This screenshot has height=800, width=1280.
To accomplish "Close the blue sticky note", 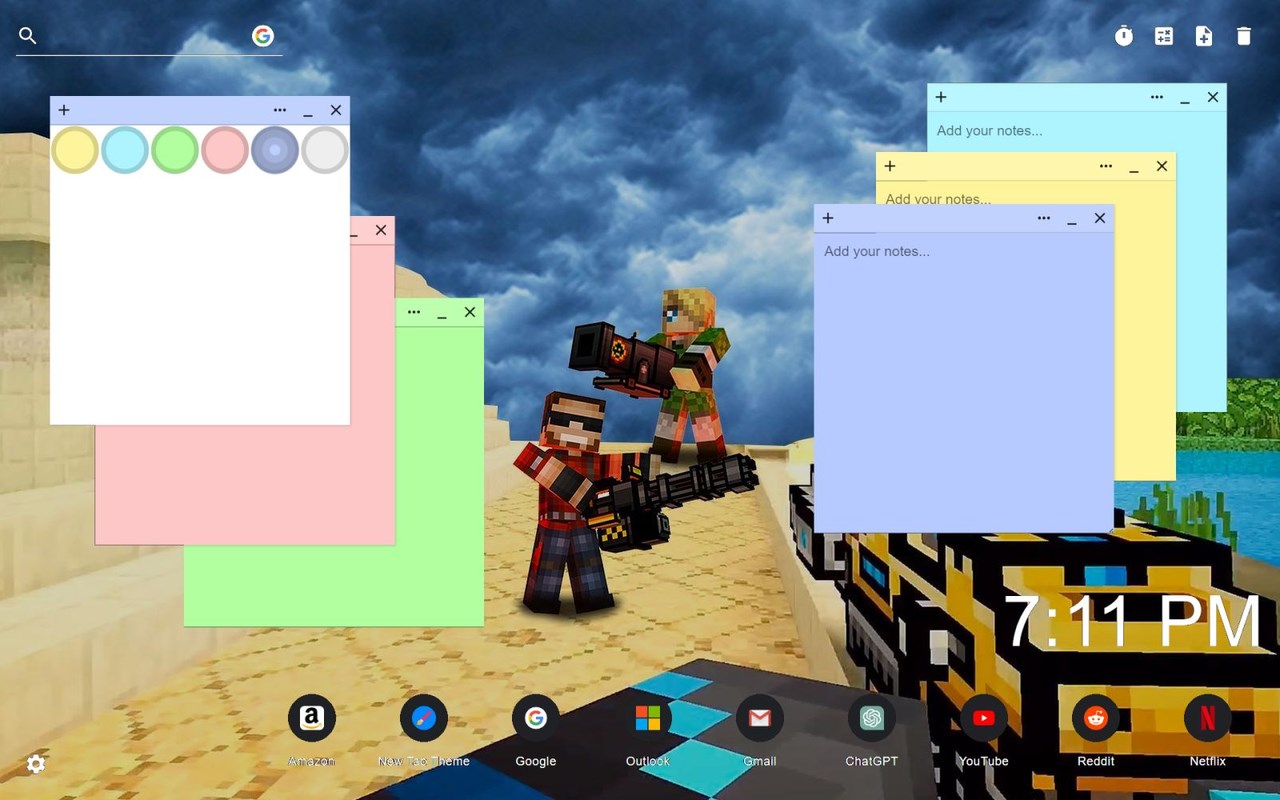I will [1100, 218].
